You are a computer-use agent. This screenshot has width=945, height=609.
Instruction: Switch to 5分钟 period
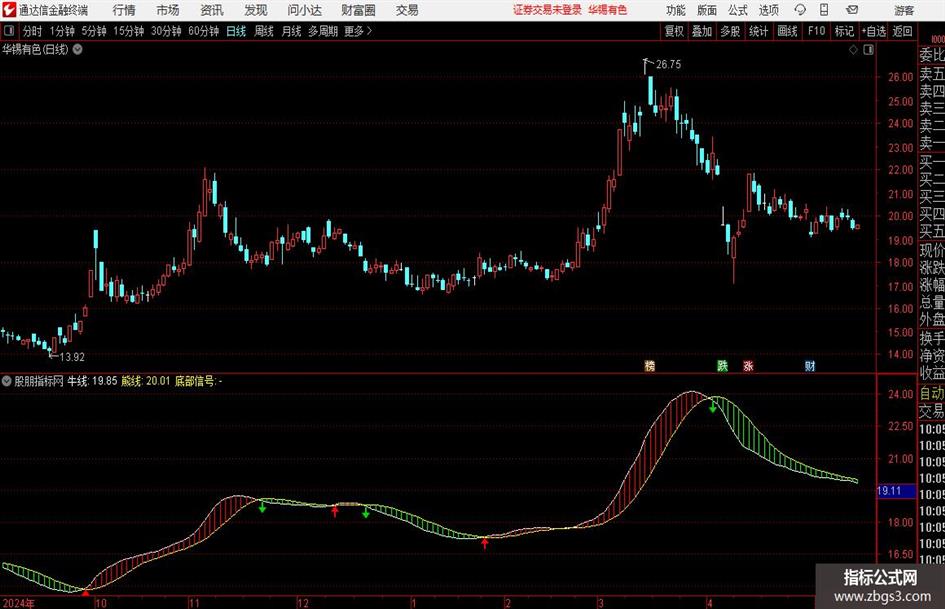click(x=93, y=31)
